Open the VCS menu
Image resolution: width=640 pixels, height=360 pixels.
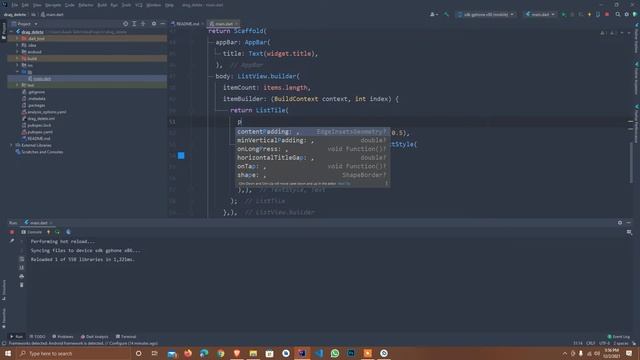point(139,5)
